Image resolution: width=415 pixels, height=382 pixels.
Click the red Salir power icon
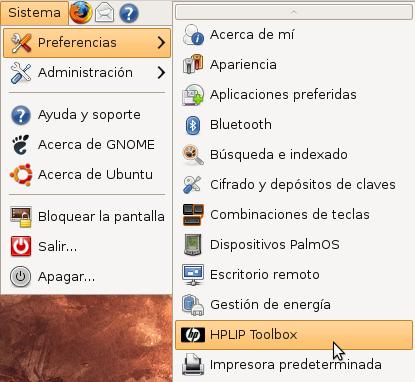(21, 246)
